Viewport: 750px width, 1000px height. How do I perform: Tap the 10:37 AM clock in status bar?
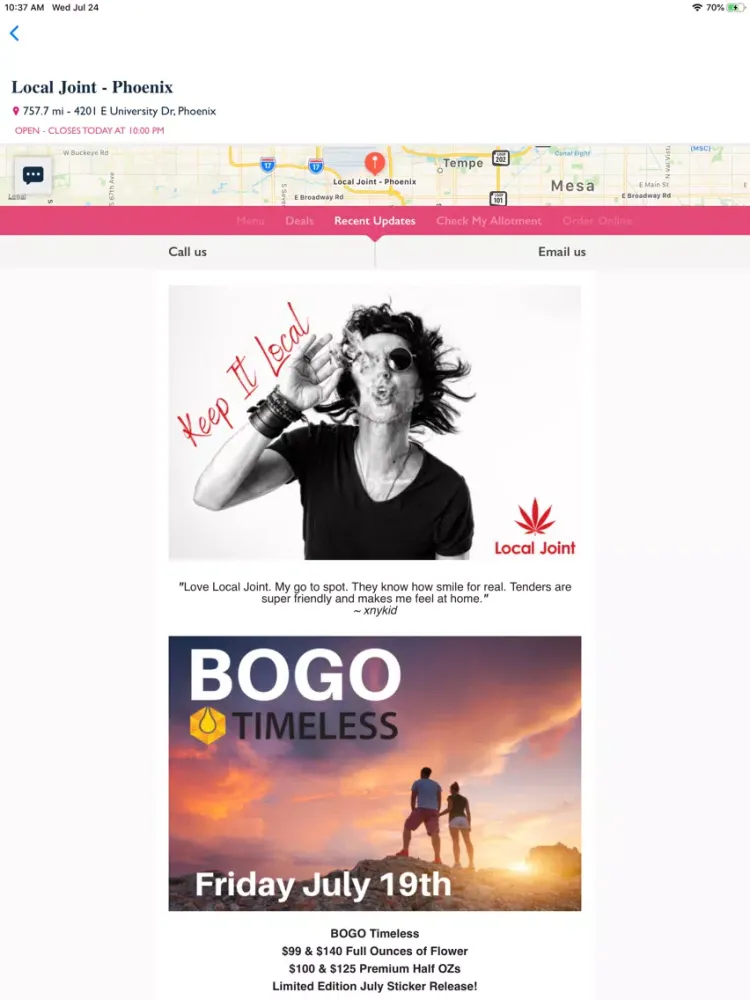[x=24, y=8]
